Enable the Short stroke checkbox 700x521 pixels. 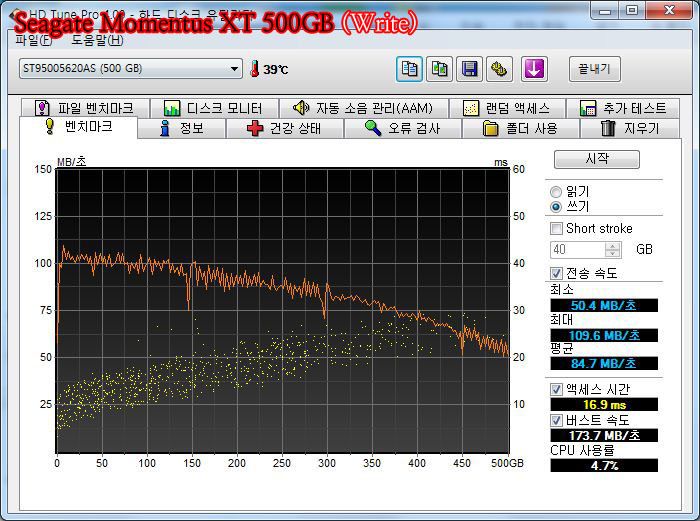(x=556, y=229)
